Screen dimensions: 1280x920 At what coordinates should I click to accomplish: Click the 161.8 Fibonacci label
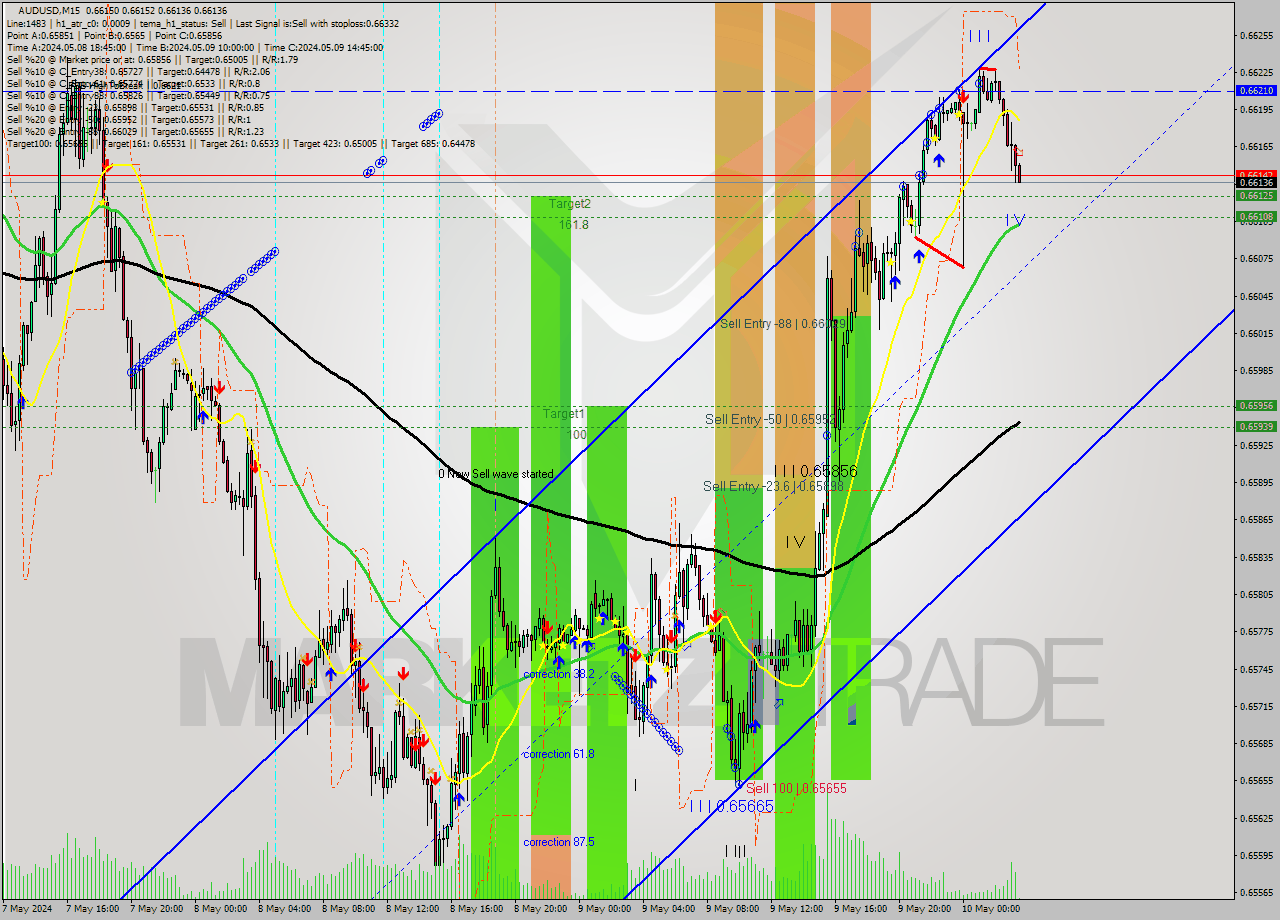coord(573,225)
